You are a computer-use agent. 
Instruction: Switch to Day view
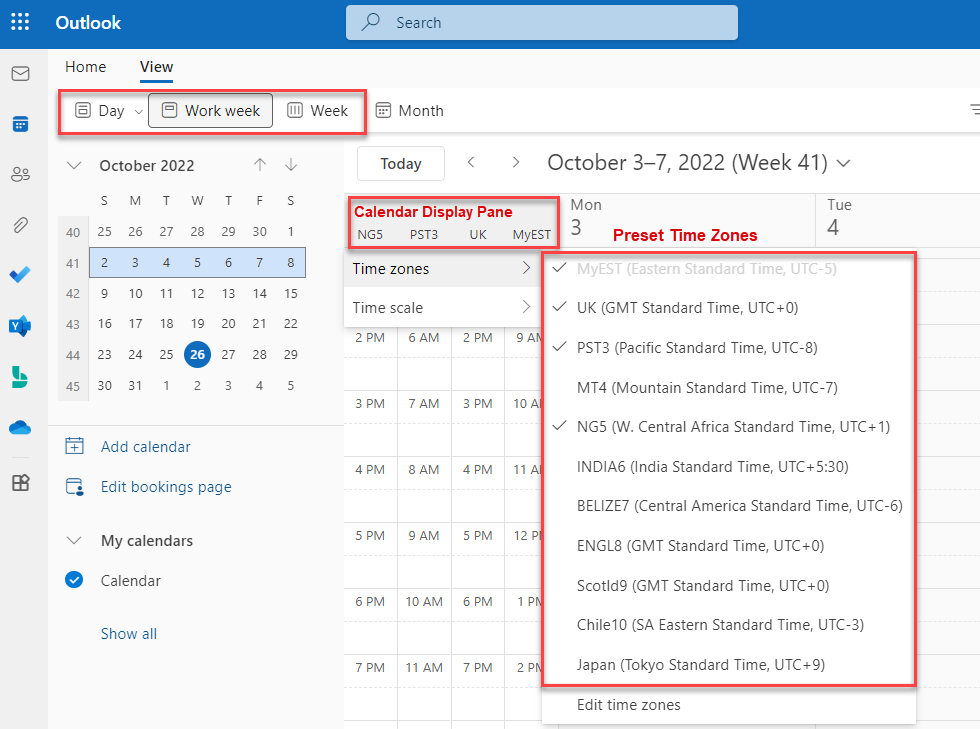tap(100, 111)
